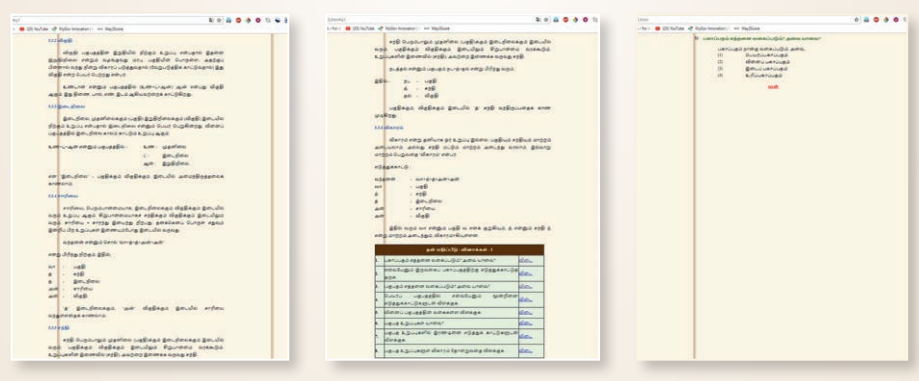
Task: Click the blue section heading 5.3.6 in the middle window
Action: tap(389, 127)
